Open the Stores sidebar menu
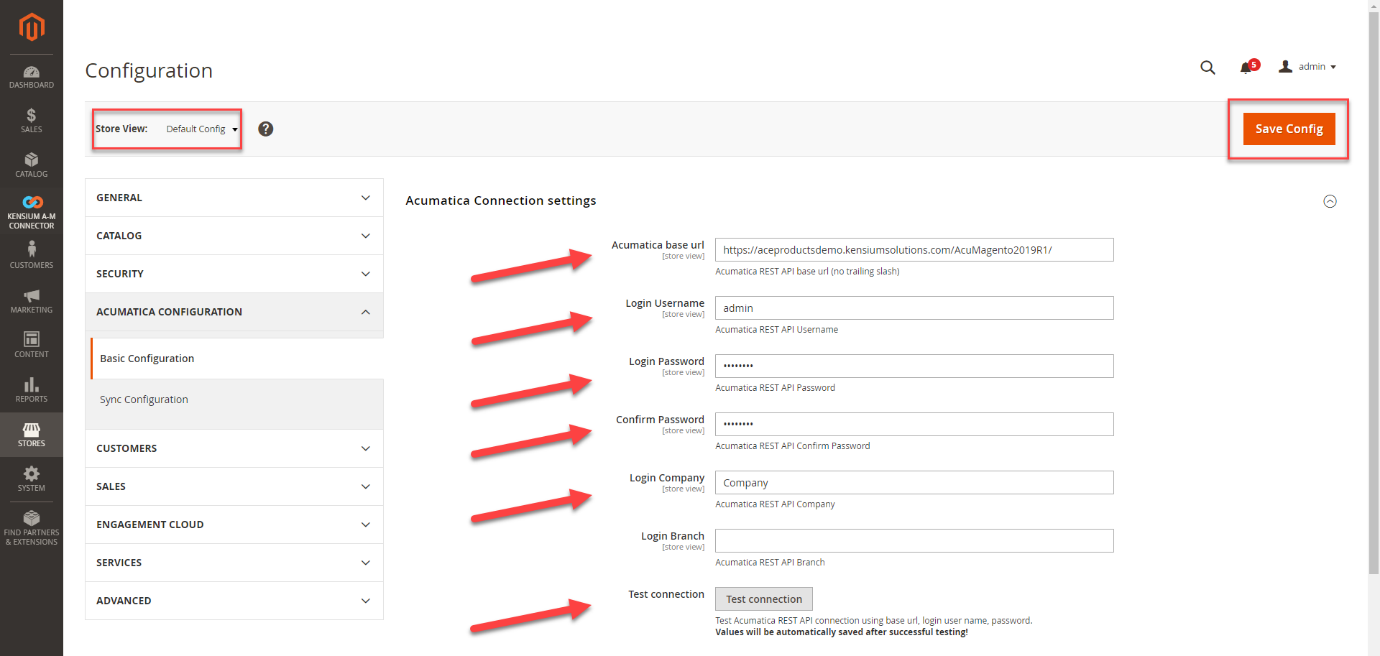 [31, 434]
